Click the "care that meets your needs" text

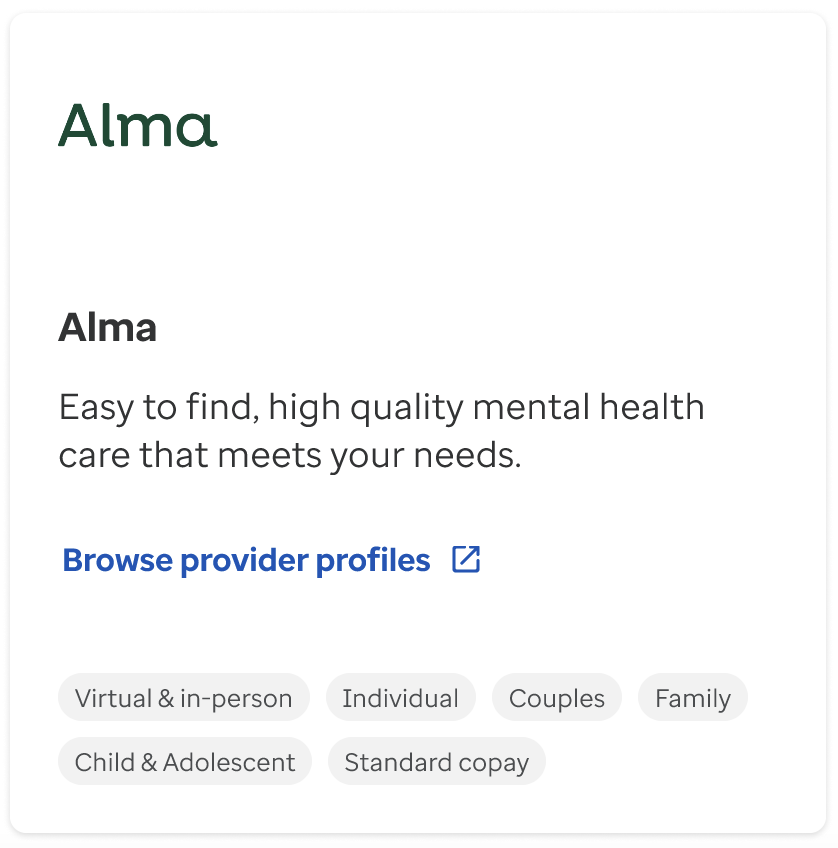pos(290,455)
